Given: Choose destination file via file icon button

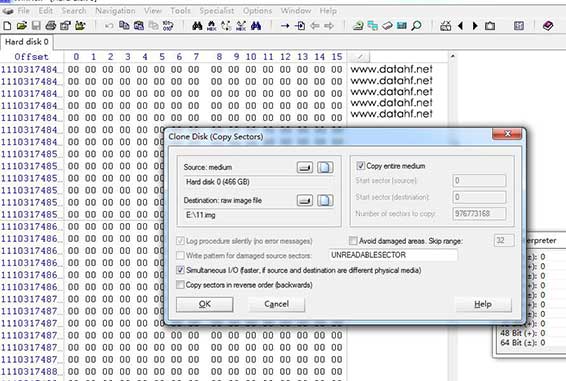Looking at the screenshot, I should pos(325,201).
